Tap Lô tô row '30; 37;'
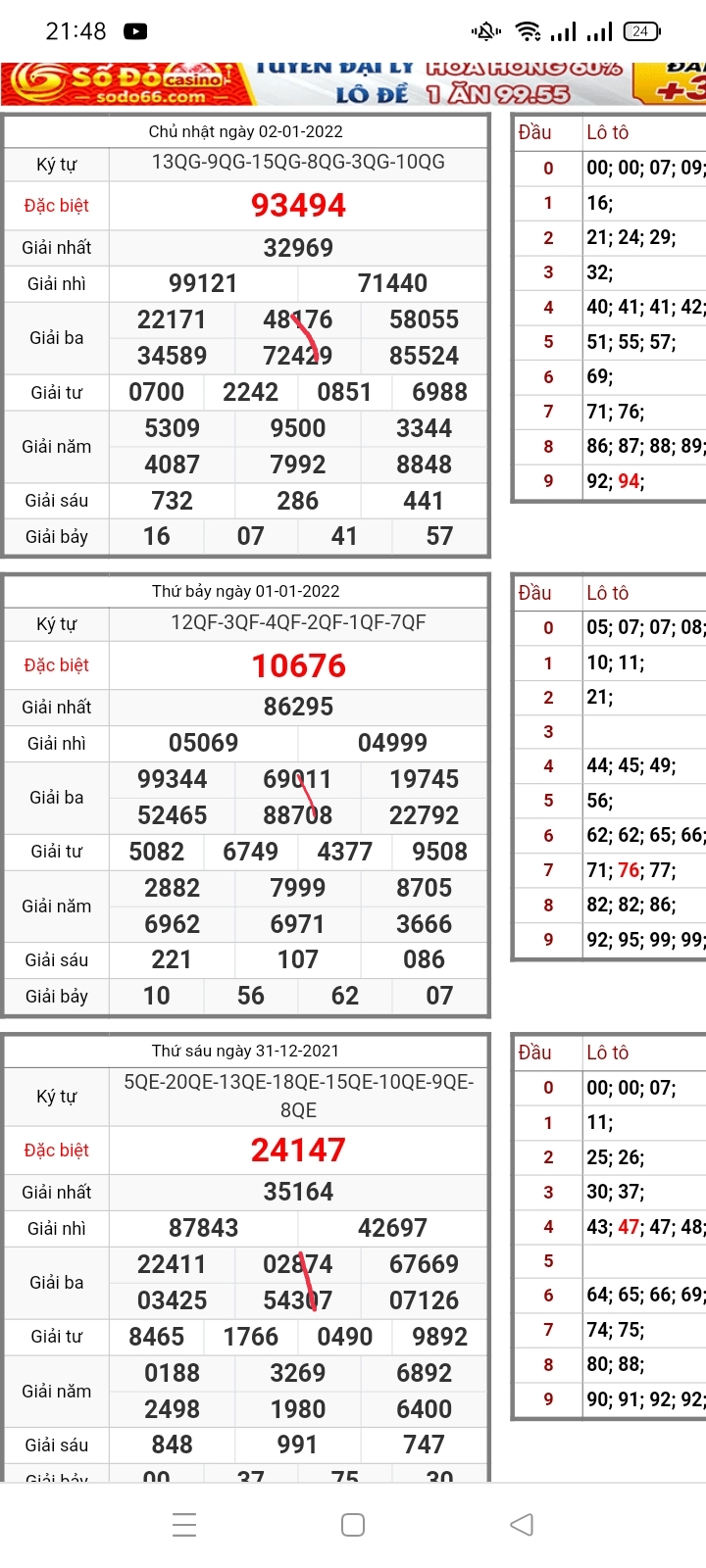 tap(615, 1192)
